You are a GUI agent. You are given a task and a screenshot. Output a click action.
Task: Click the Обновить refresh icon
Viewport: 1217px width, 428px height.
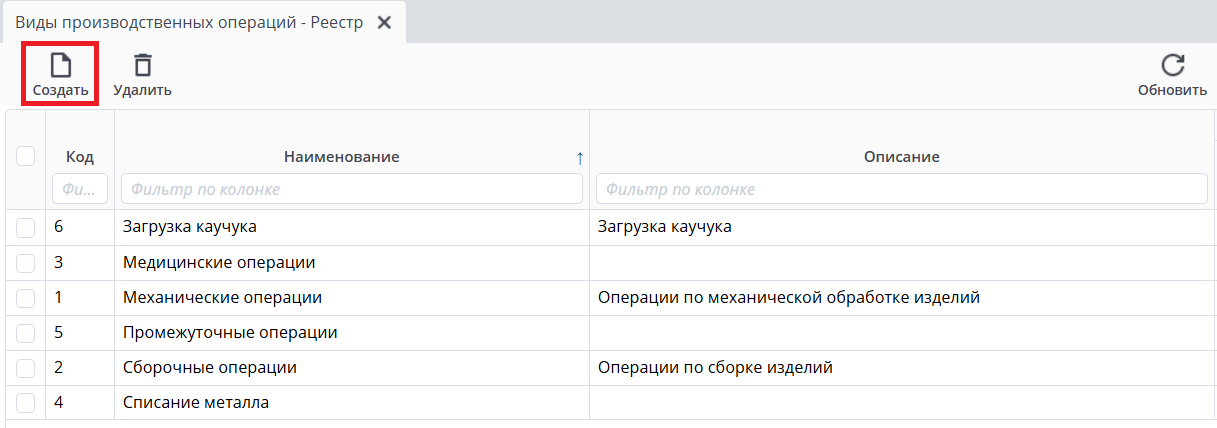1172,66
